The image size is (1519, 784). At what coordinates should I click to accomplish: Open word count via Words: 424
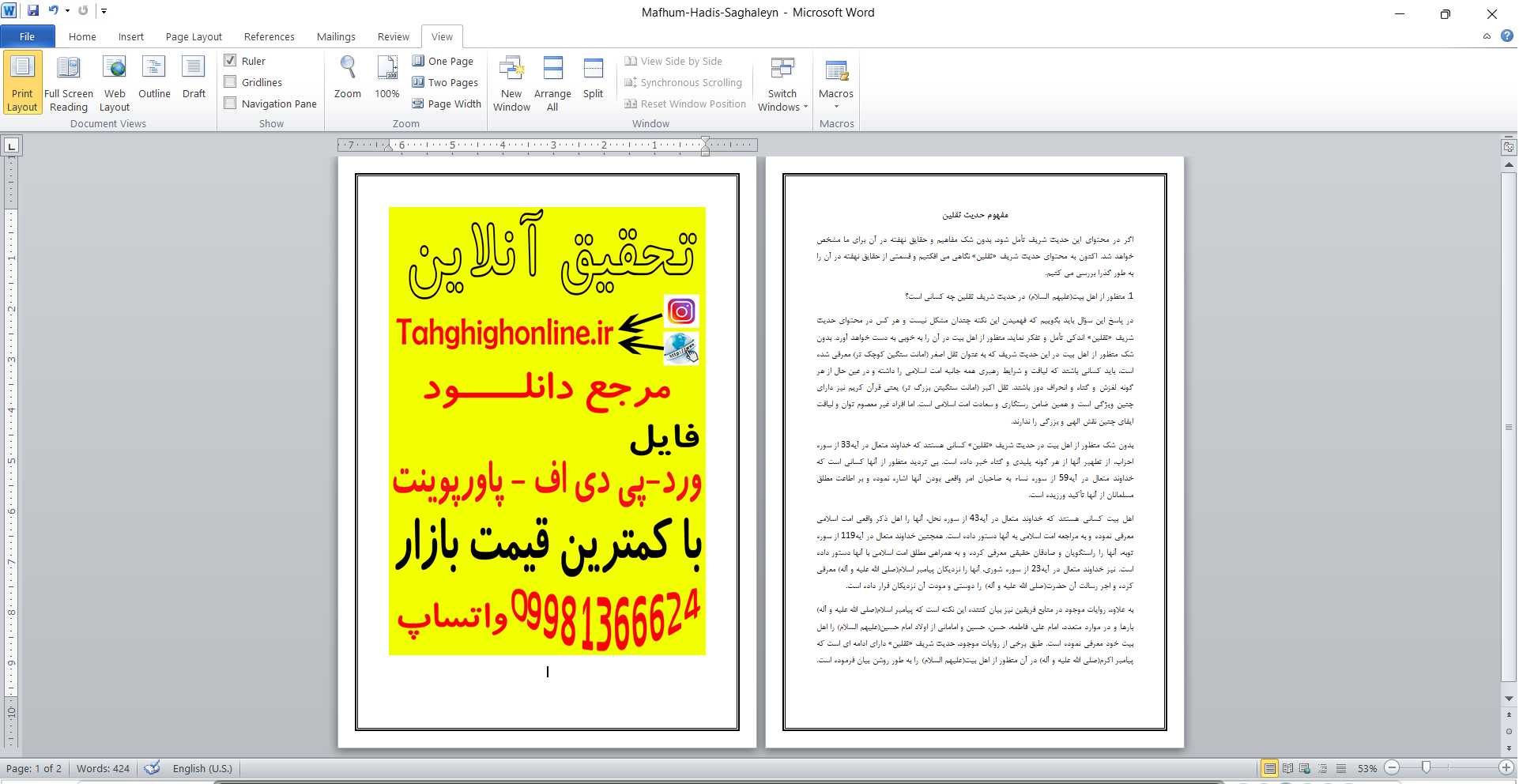pos(103,768)
